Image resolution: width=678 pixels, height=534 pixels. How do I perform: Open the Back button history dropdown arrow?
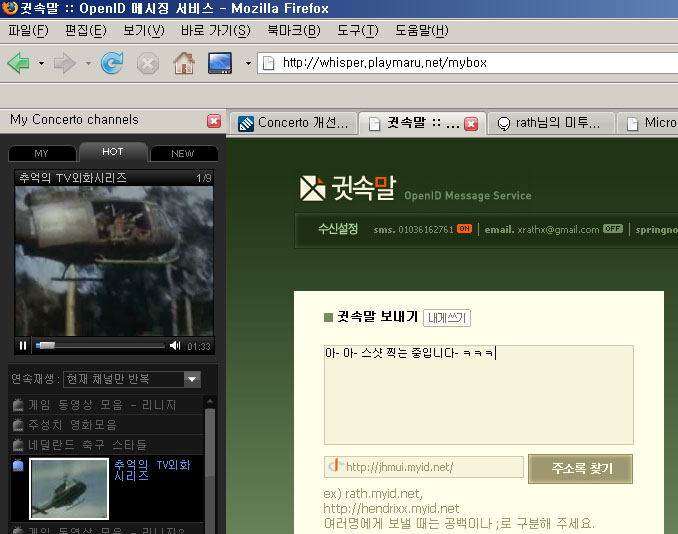pos(41,64)
